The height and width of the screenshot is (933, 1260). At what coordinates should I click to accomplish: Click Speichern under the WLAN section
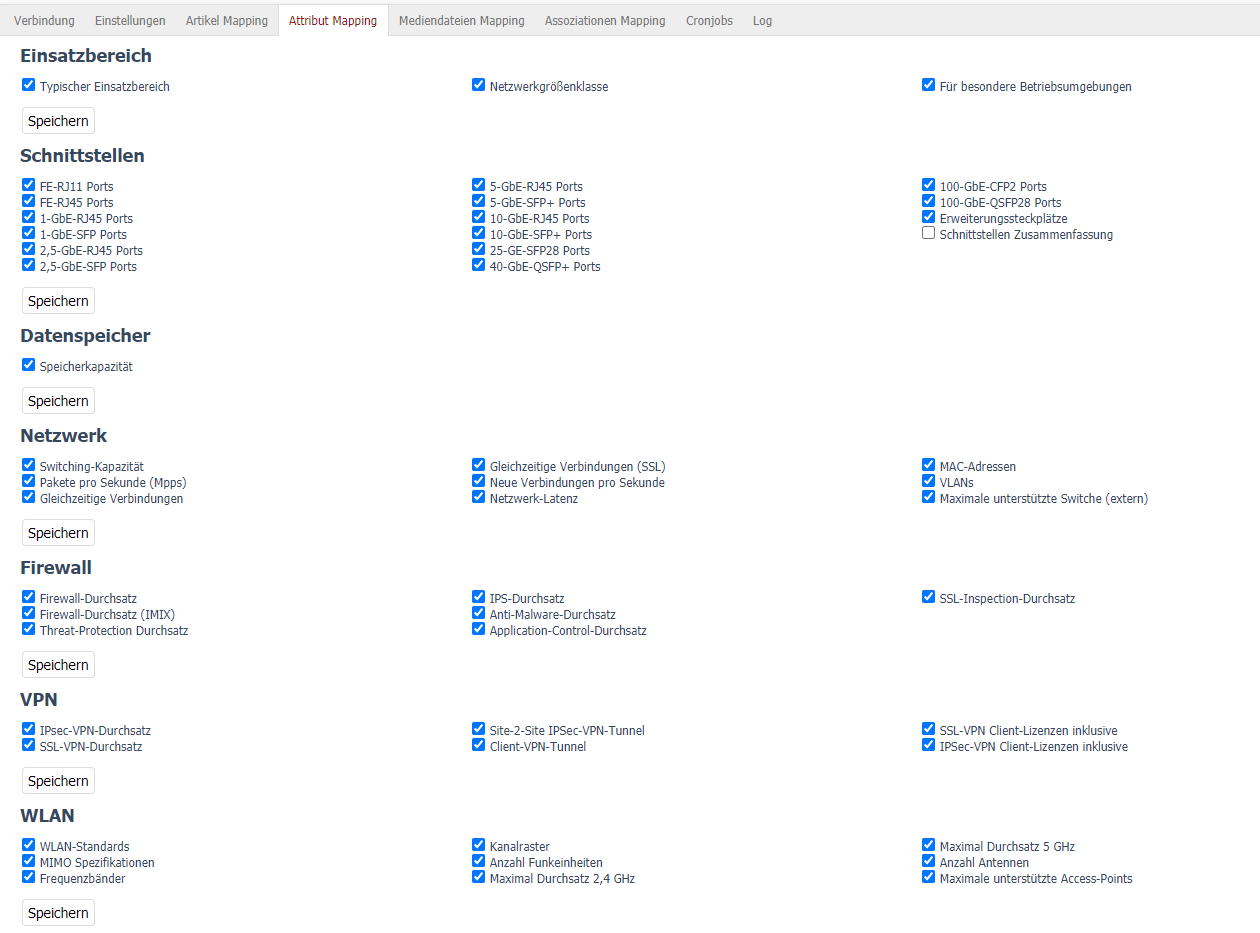58,913
